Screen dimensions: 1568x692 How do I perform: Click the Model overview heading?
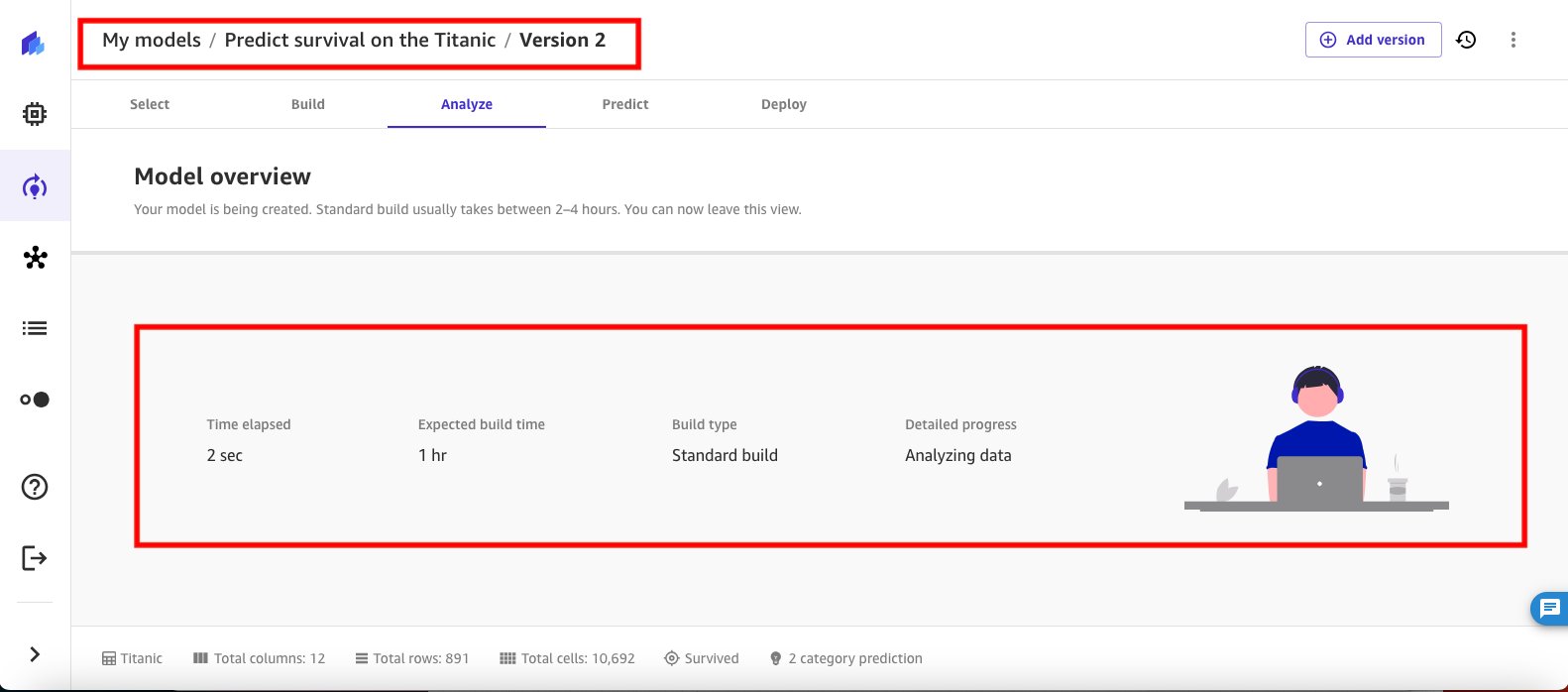[x=222, y=176]
